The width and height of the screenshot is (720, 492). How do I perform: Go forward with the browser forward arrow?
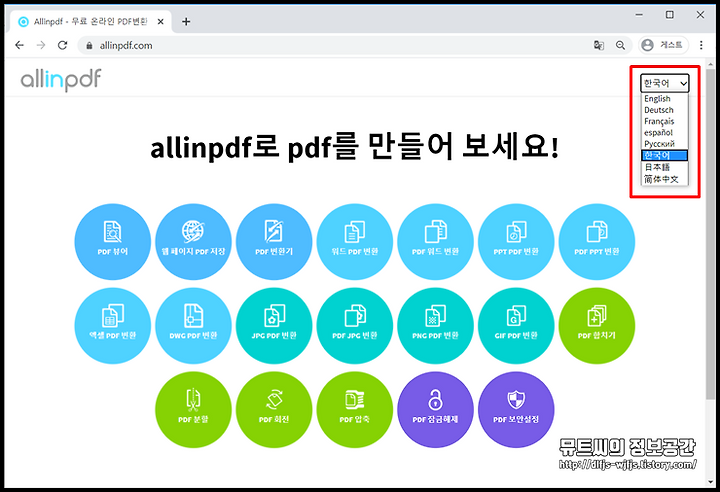(41, 45)
